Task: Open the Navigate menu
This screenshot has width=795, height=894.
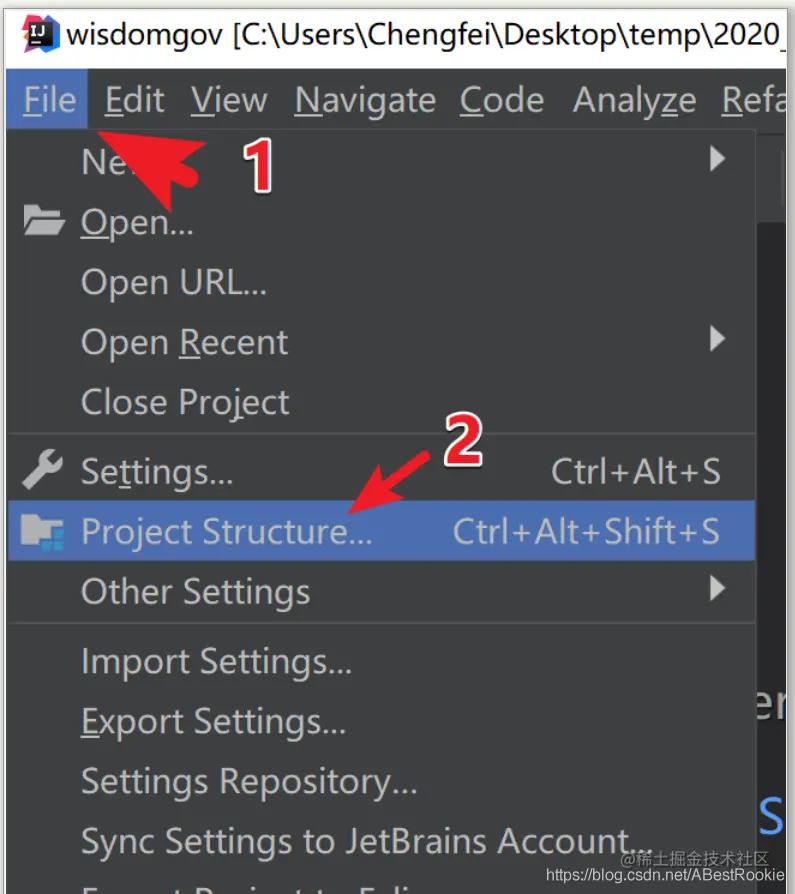Action: (365, 100)
